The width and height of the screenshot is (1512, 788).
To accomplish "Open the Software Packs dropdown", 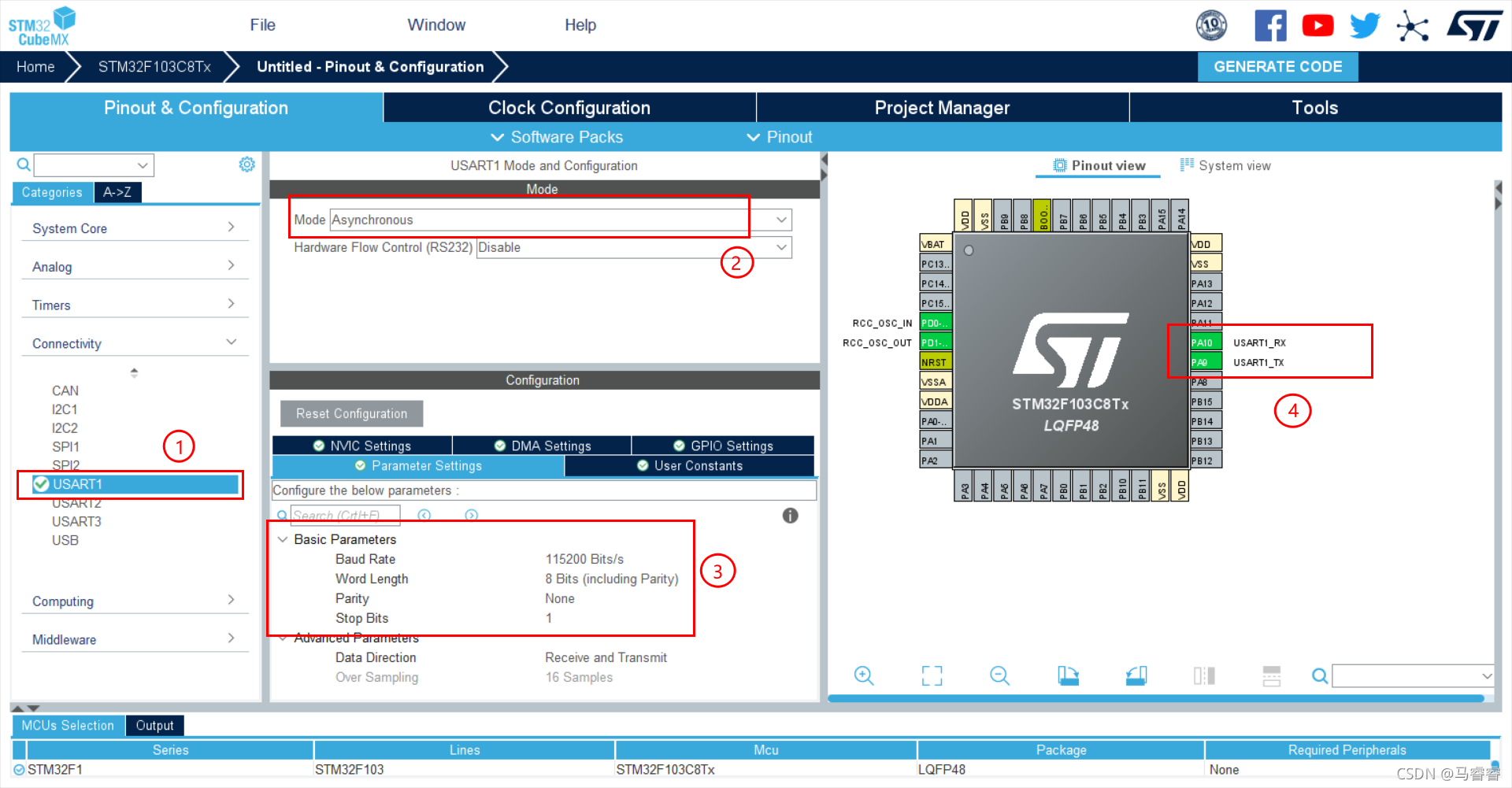I will pos(557,137).
